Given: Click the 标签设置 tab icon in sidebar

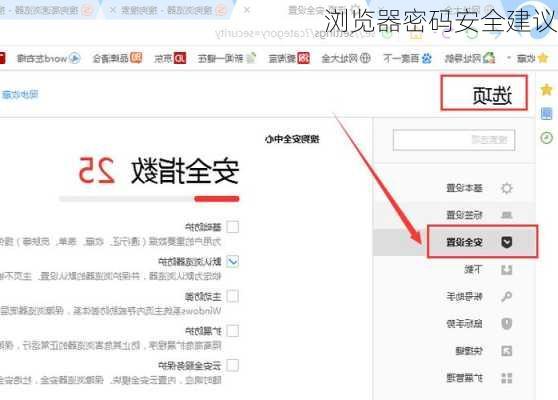Looking at the screenshot, I should [506, 215].
